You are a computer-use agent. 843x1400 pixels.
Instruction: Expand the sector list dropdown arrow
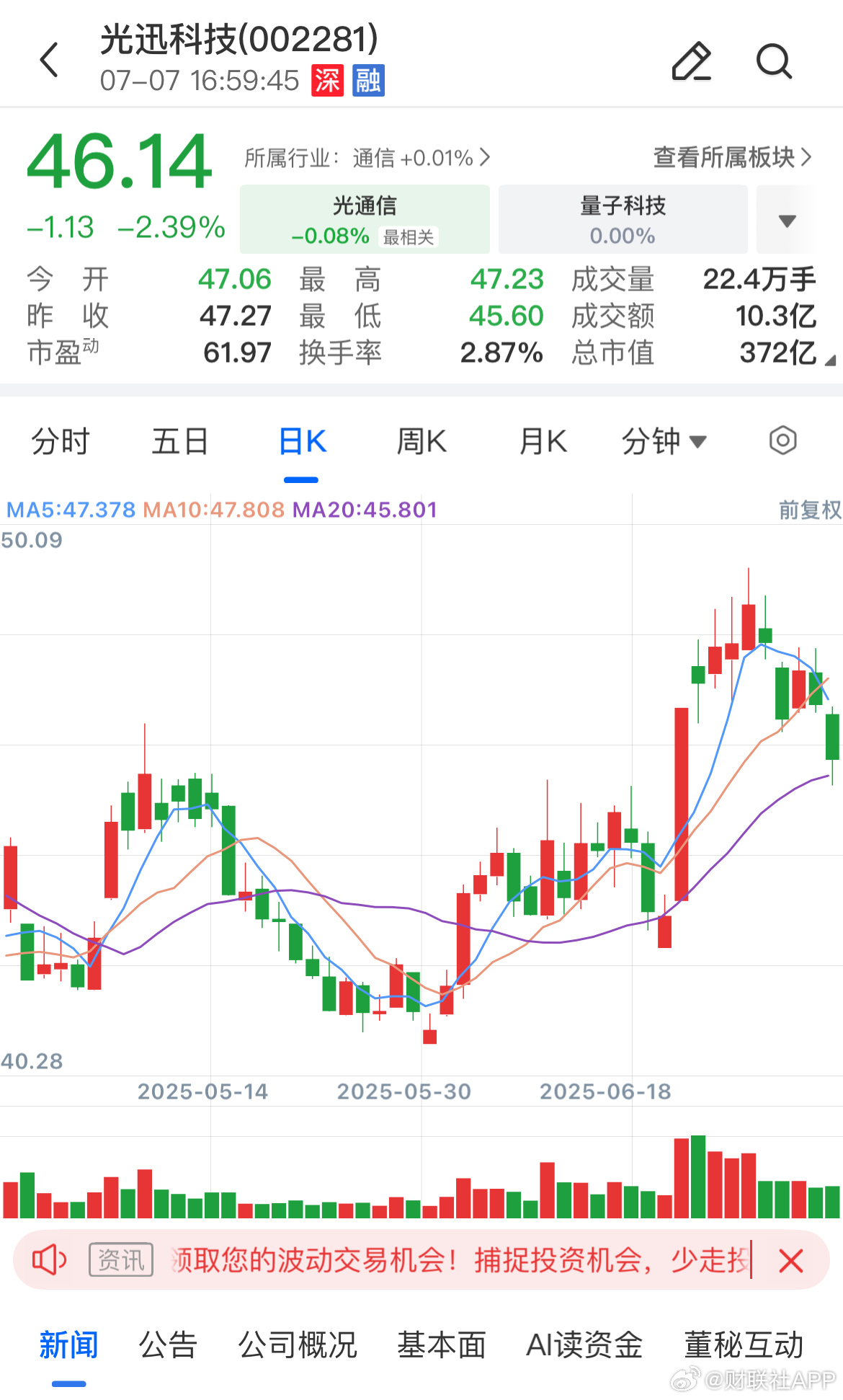(788, 221)
